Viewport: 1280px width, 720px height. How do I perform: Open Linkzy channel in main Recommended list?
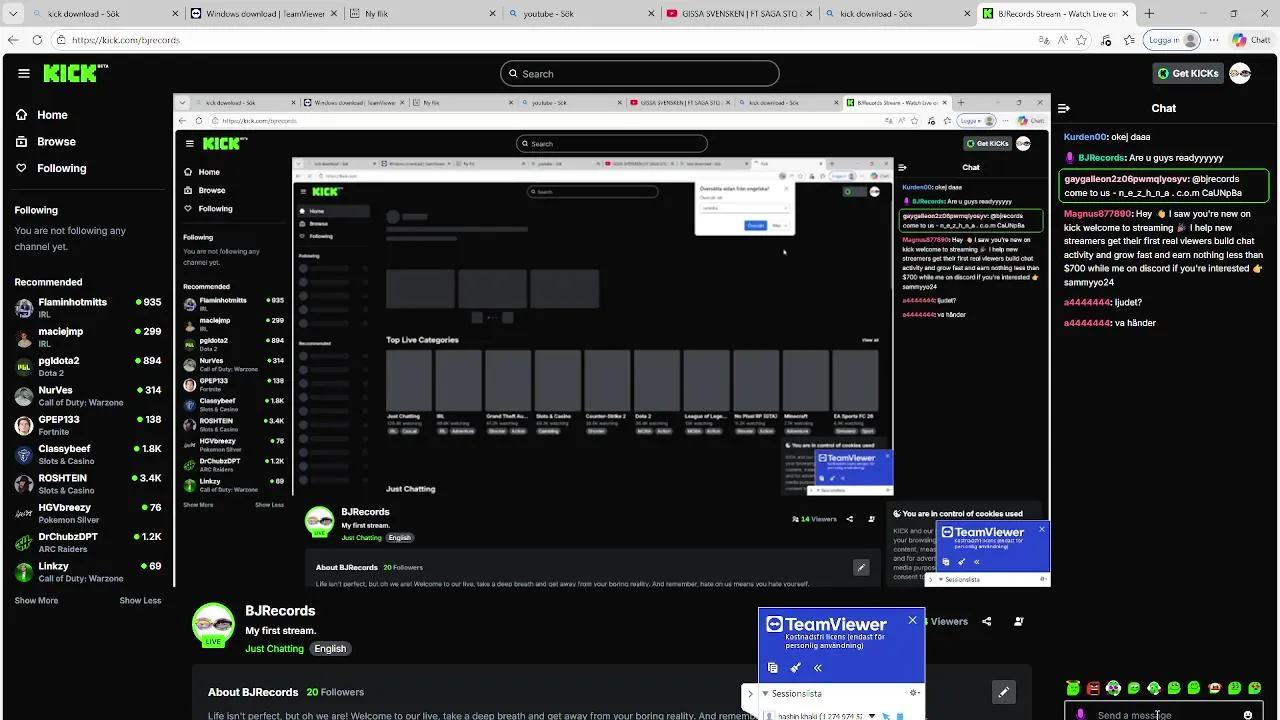[x=88, y=572]
